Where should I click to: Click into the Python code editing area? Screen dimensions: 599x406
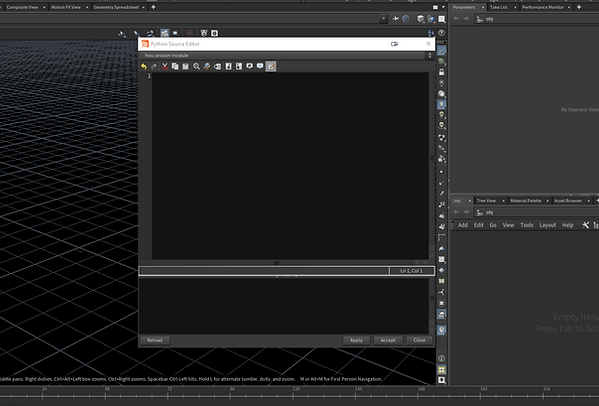point(290,166)
